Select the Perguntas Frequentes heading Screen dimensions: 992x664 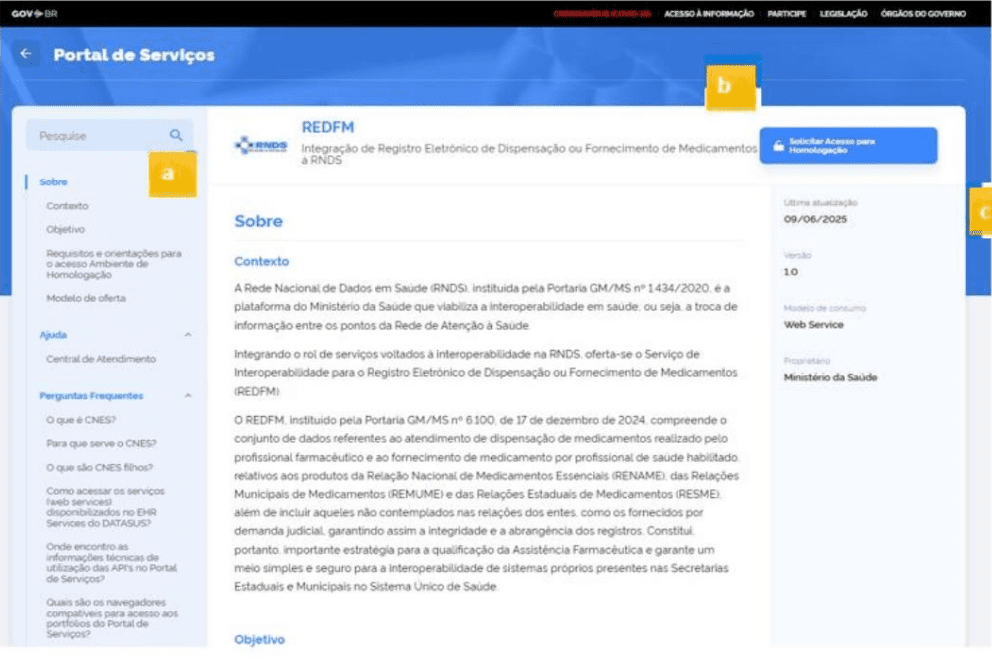(x=91, y=395)
